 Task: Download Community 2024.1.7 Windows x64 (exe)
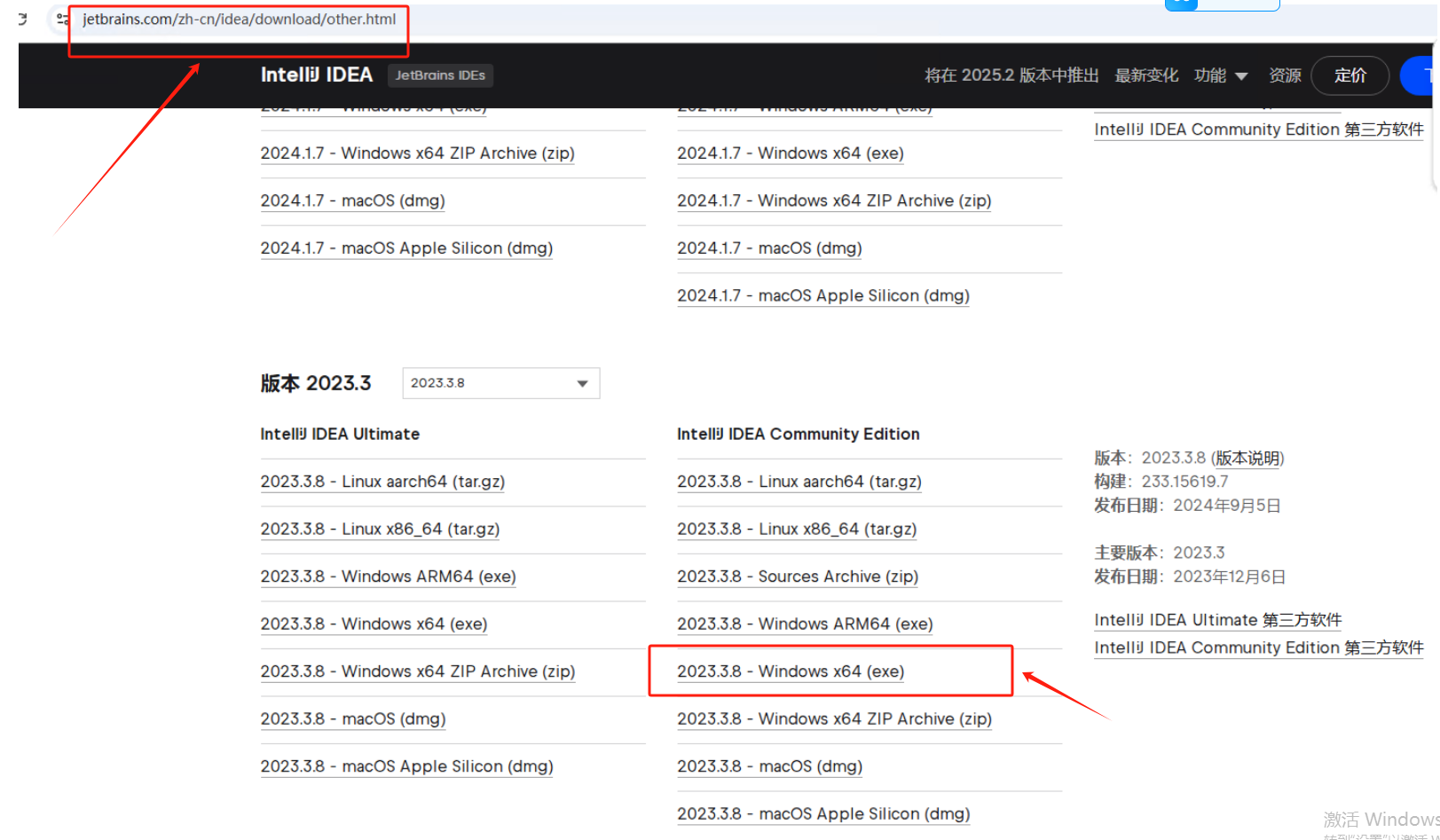click(791, 153)
